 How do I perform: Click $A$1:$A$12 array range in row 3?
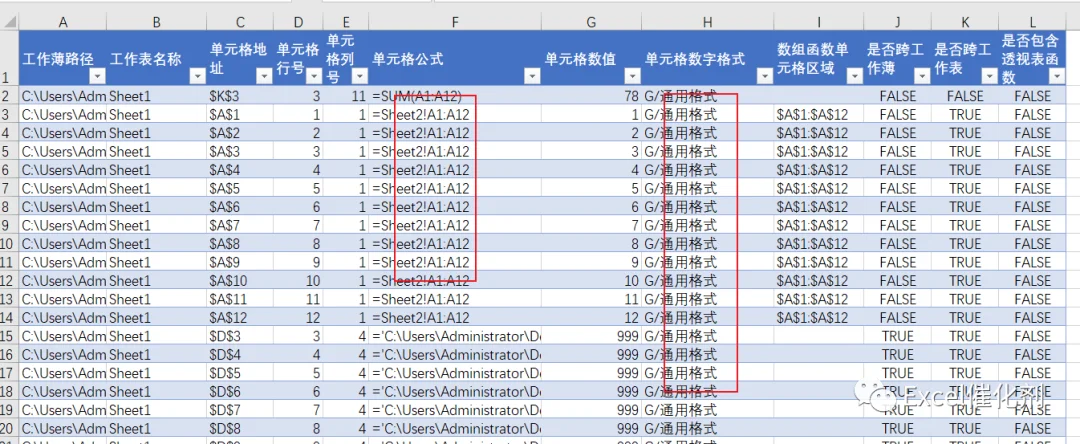tap(816, 114)
